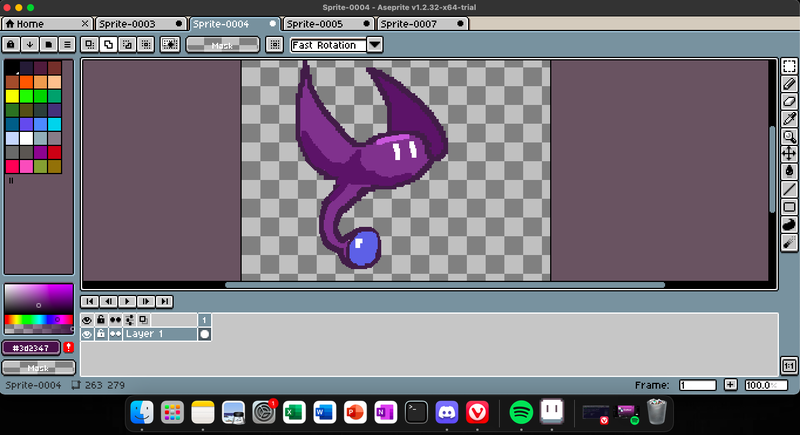This screenshot has width=800, height=435.
Task: Open the palette options menu icon
Action: click(x=67, y=44)
